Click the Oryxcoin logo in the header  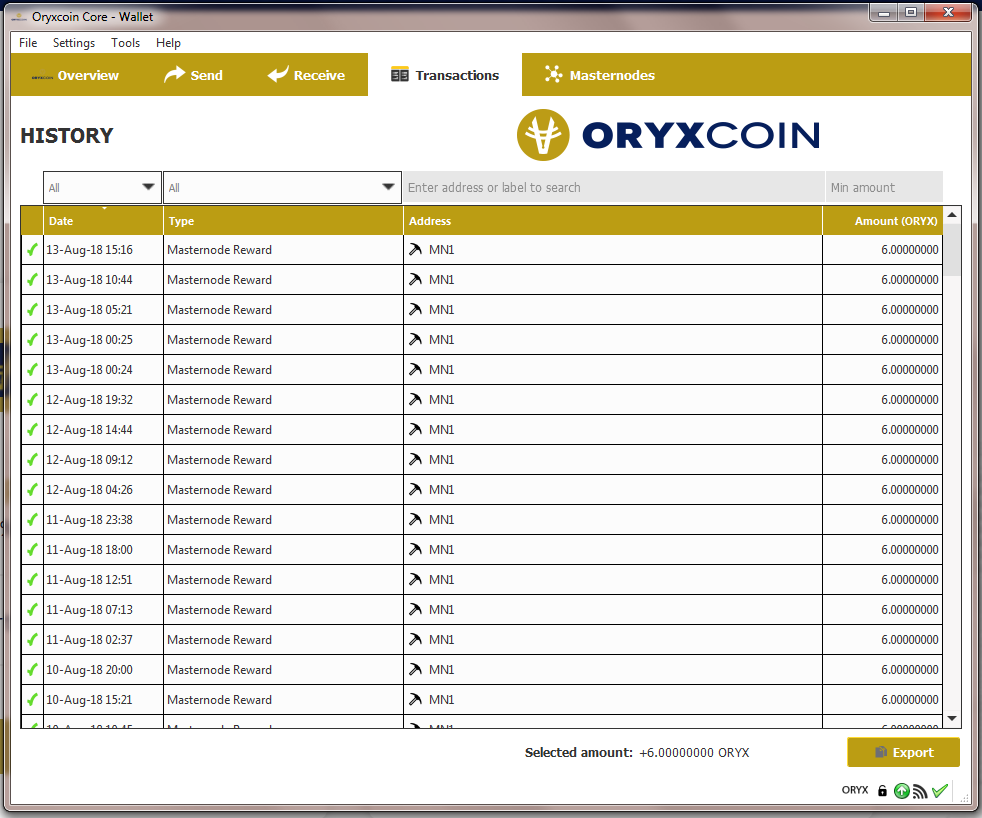click(668, 135)
